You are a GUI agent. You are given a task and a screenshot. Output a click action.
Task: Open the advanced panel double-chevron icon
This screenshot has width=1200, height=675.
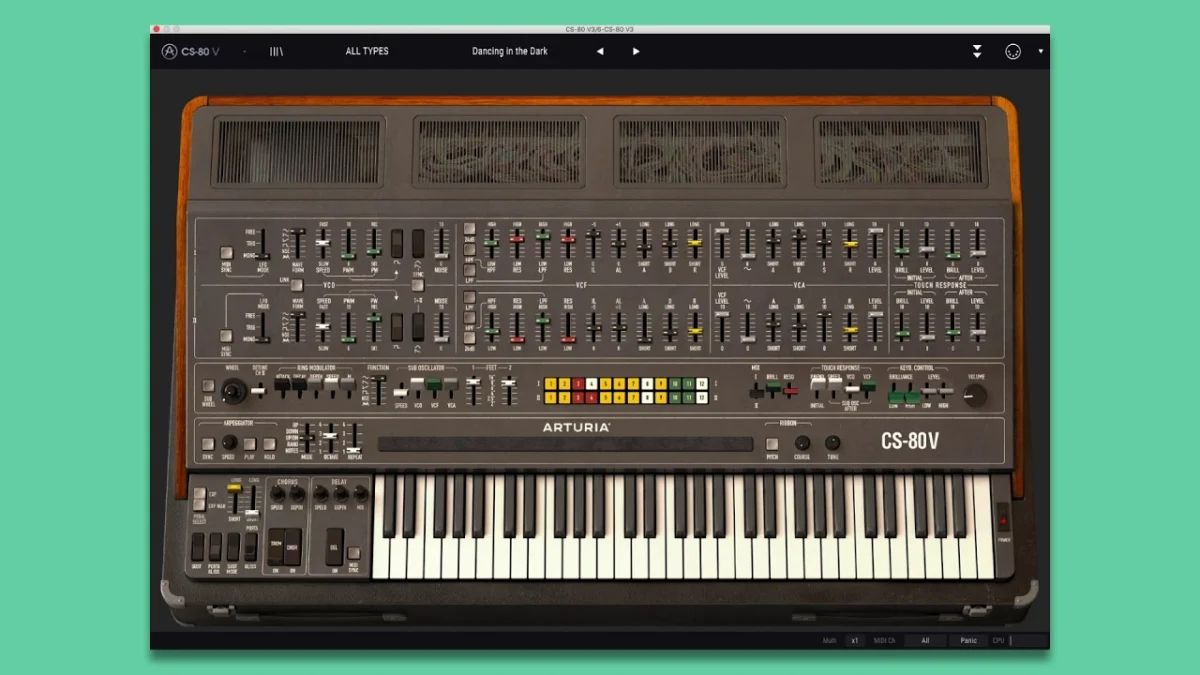(977, 51)
